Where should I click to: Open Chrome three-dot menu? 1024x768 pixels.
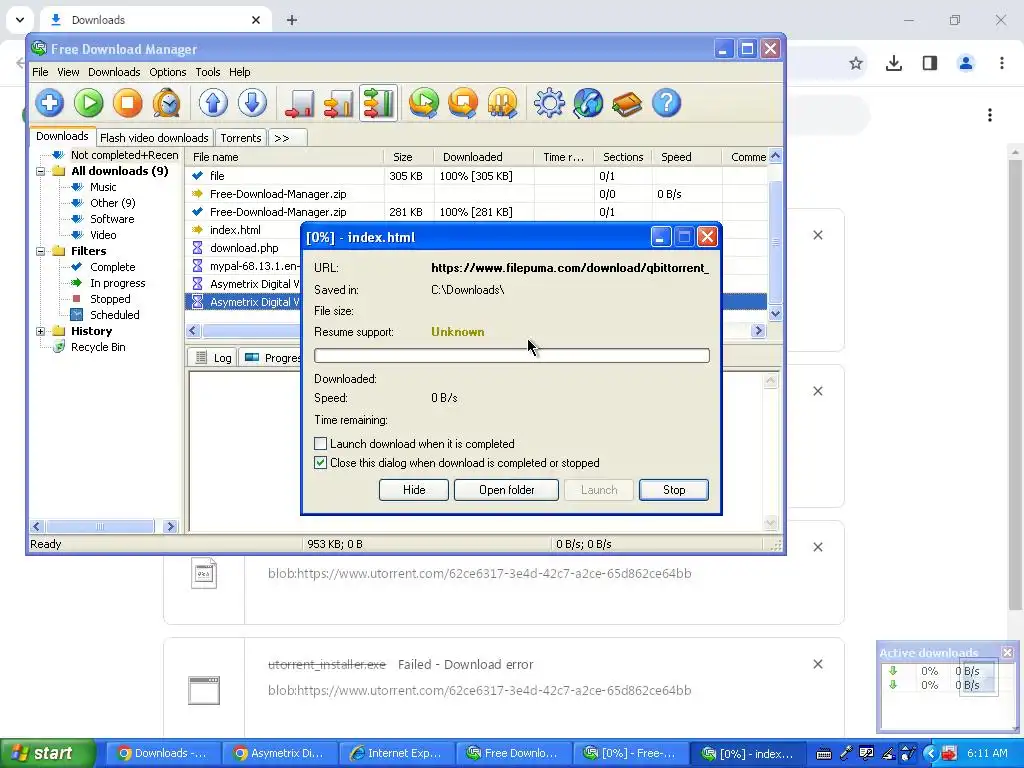[1002, 63]
